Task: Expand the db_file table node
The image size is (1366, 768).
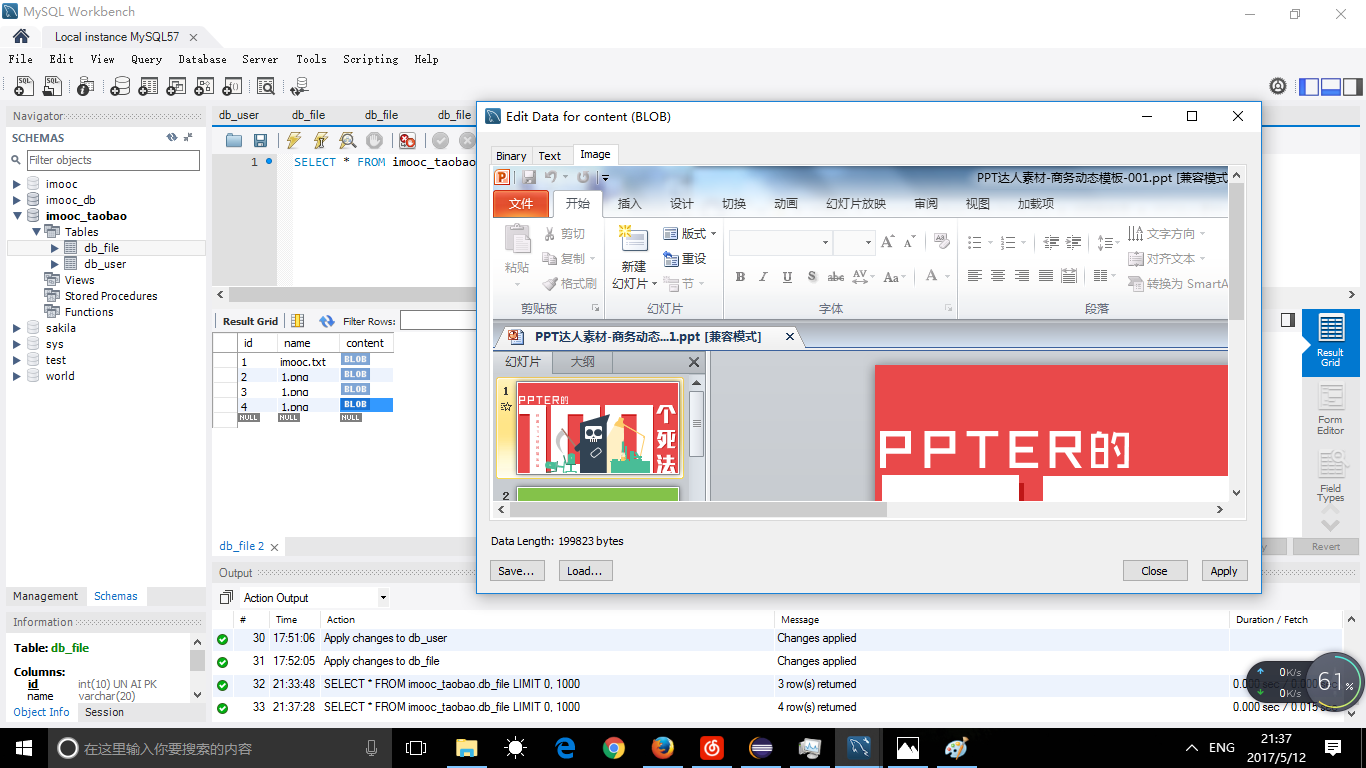Action: tap(55, 248)
